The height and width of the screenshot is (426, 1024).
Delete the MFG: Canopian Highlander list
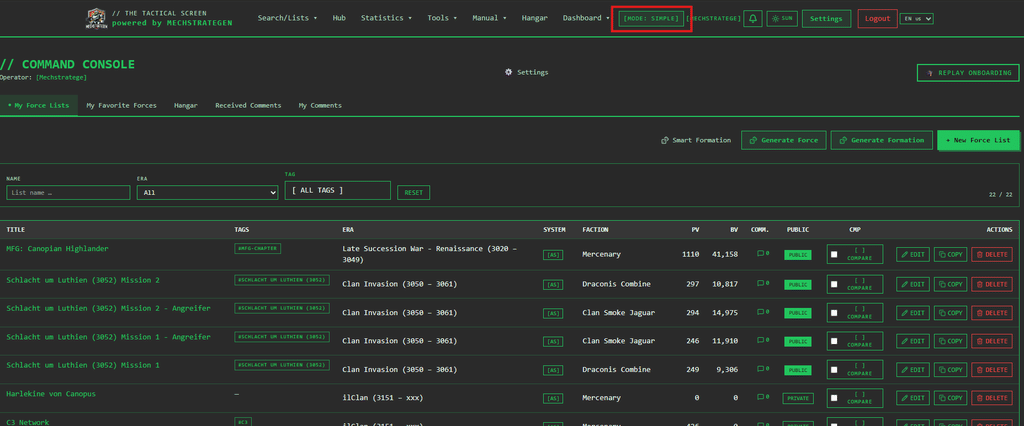pos(992,255)
